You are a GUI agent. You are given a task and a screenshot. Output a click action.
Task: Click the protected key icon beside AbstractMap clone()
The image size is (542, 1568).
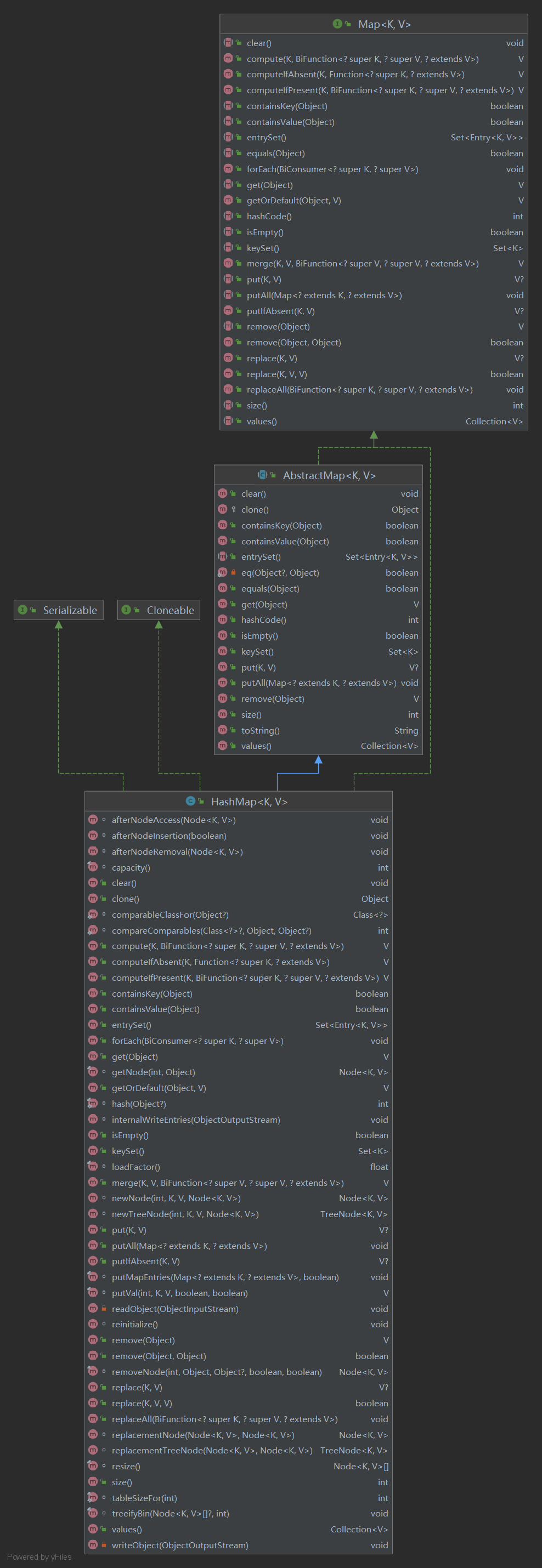click(x=233, y=509)
